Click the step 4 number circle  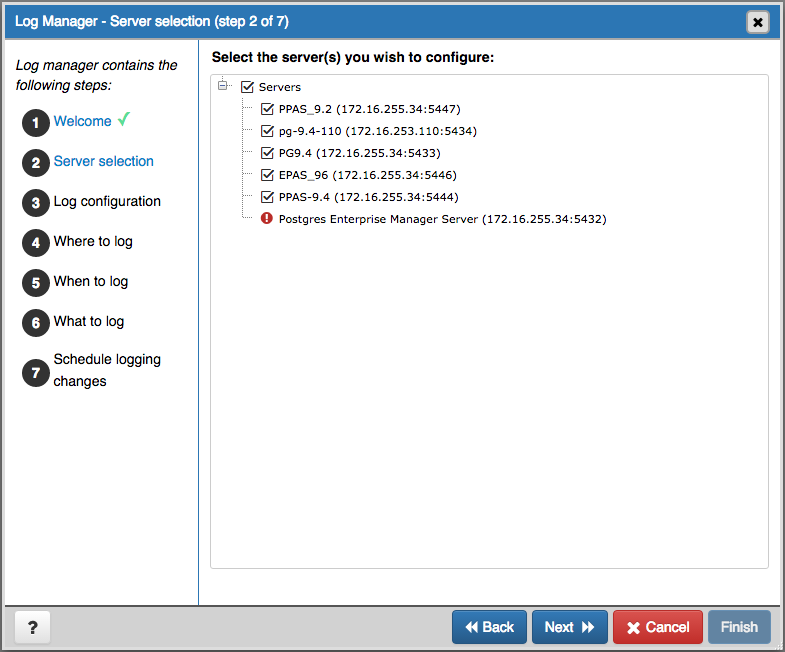pos(36,243)
